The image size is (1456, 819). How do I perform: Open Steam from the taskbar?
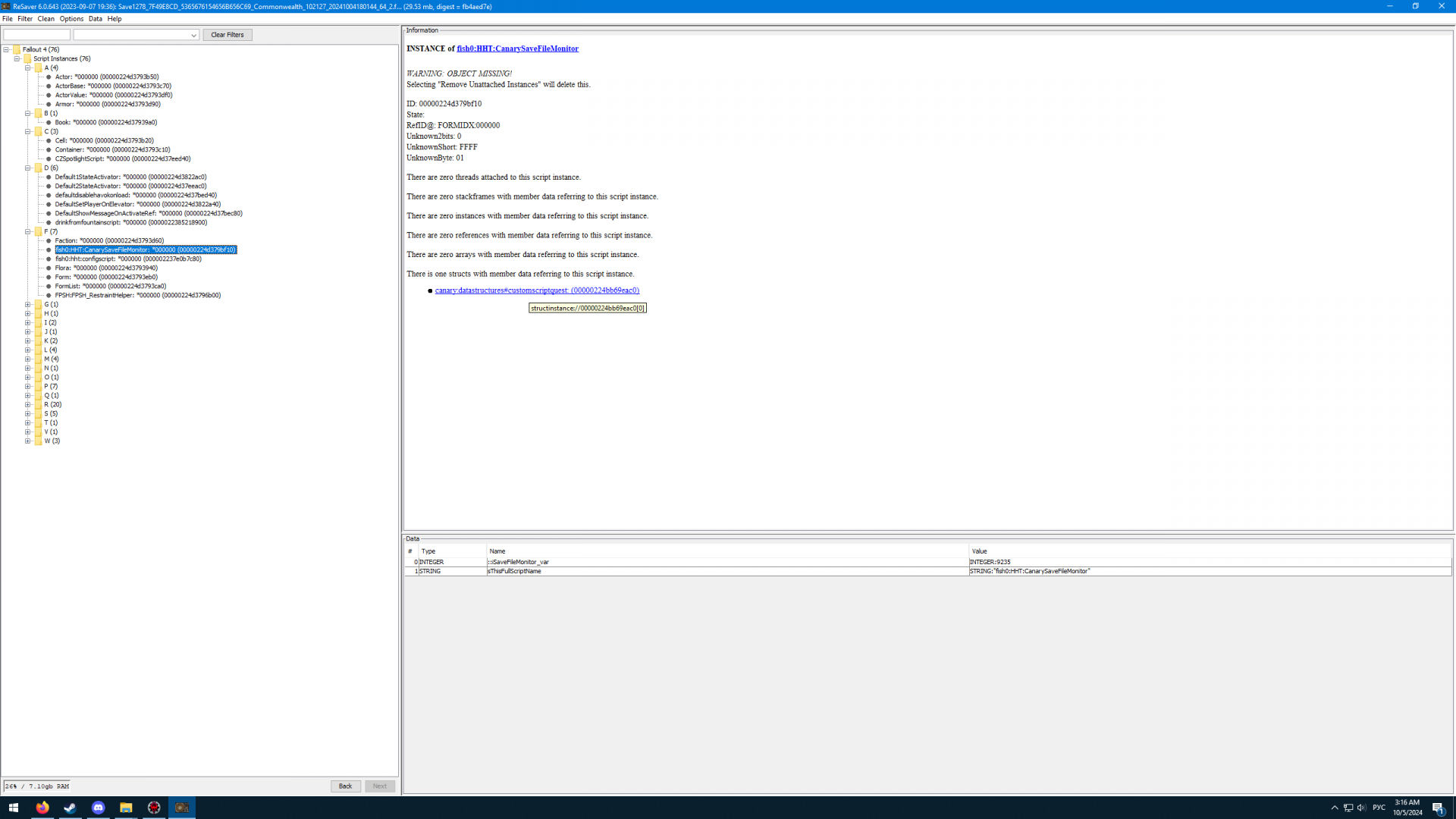click(70, 808)
